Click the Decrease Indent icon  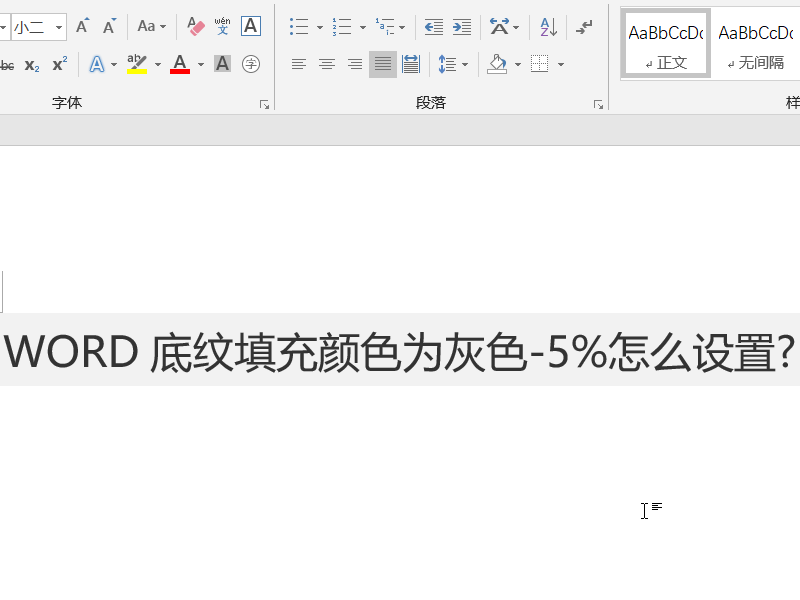click(x=434, y=27)
